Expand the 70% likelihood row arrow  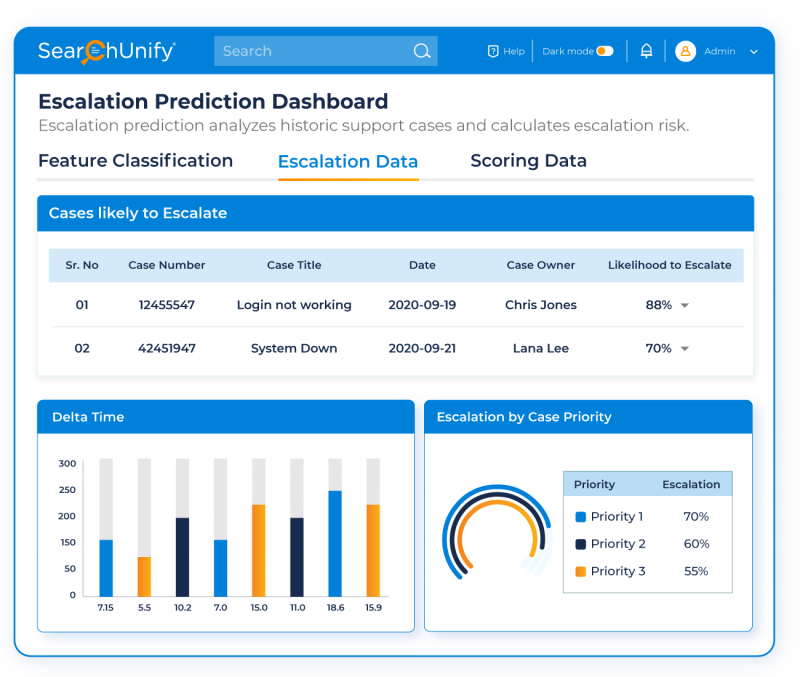tap(685, 348)
